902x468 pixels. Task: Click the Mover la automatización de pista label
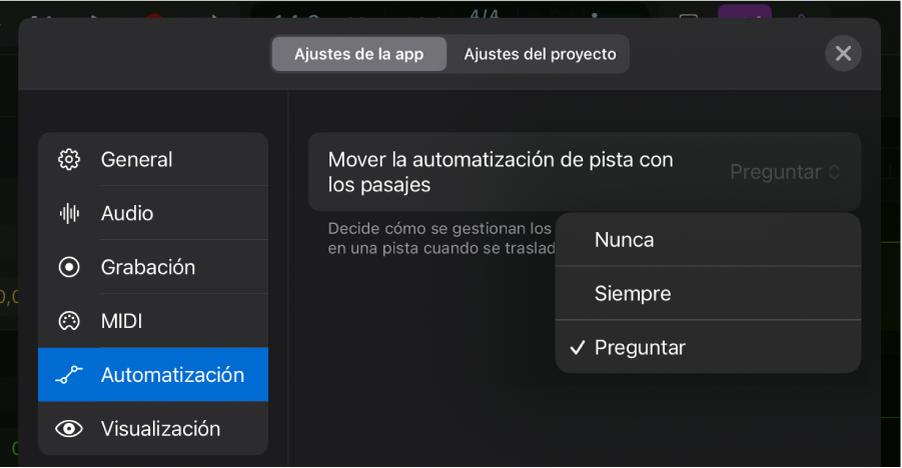(x=500, y=172)
